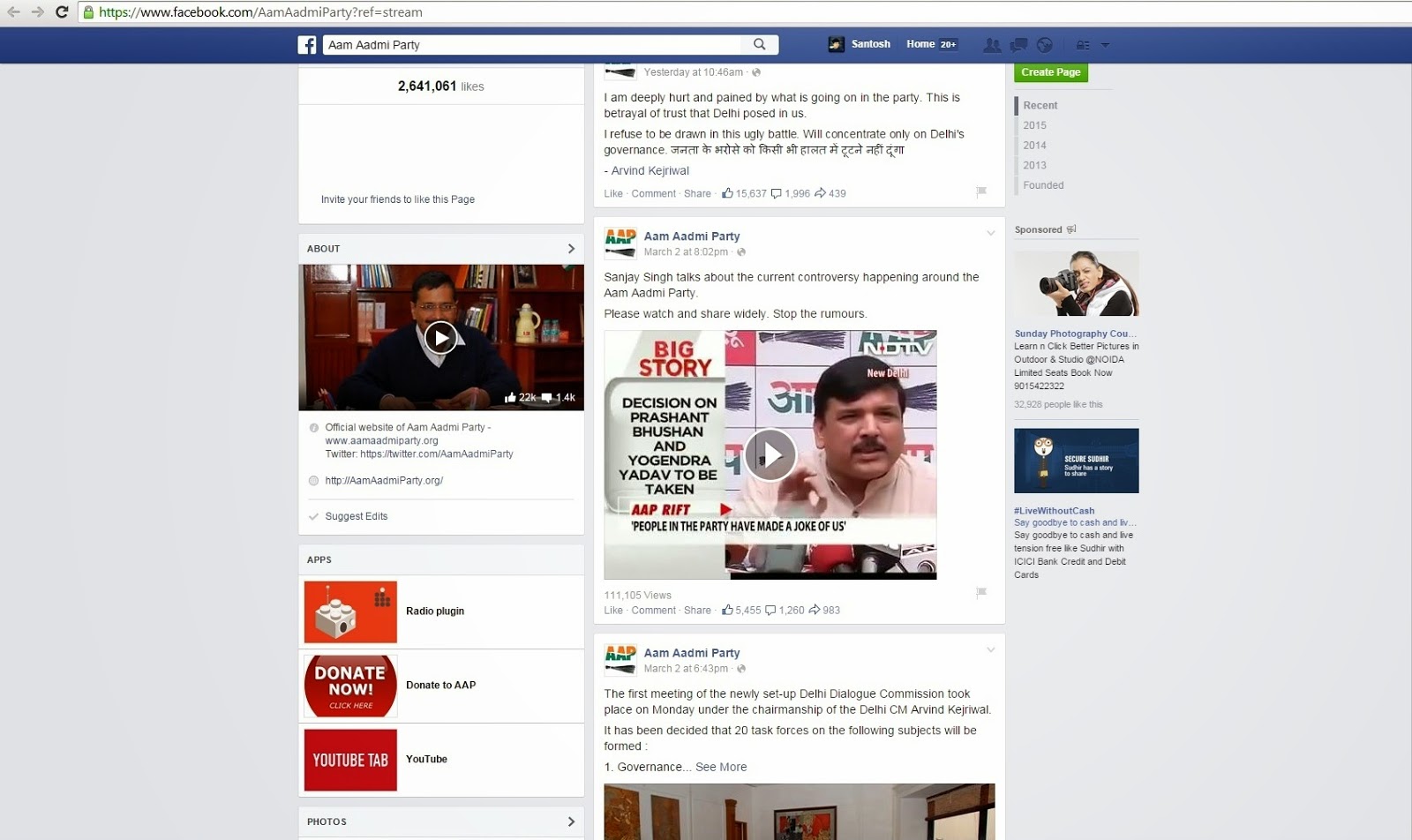Open the privacy shortcuts icon
The image size is (1412, 840).
(1083, 45)
